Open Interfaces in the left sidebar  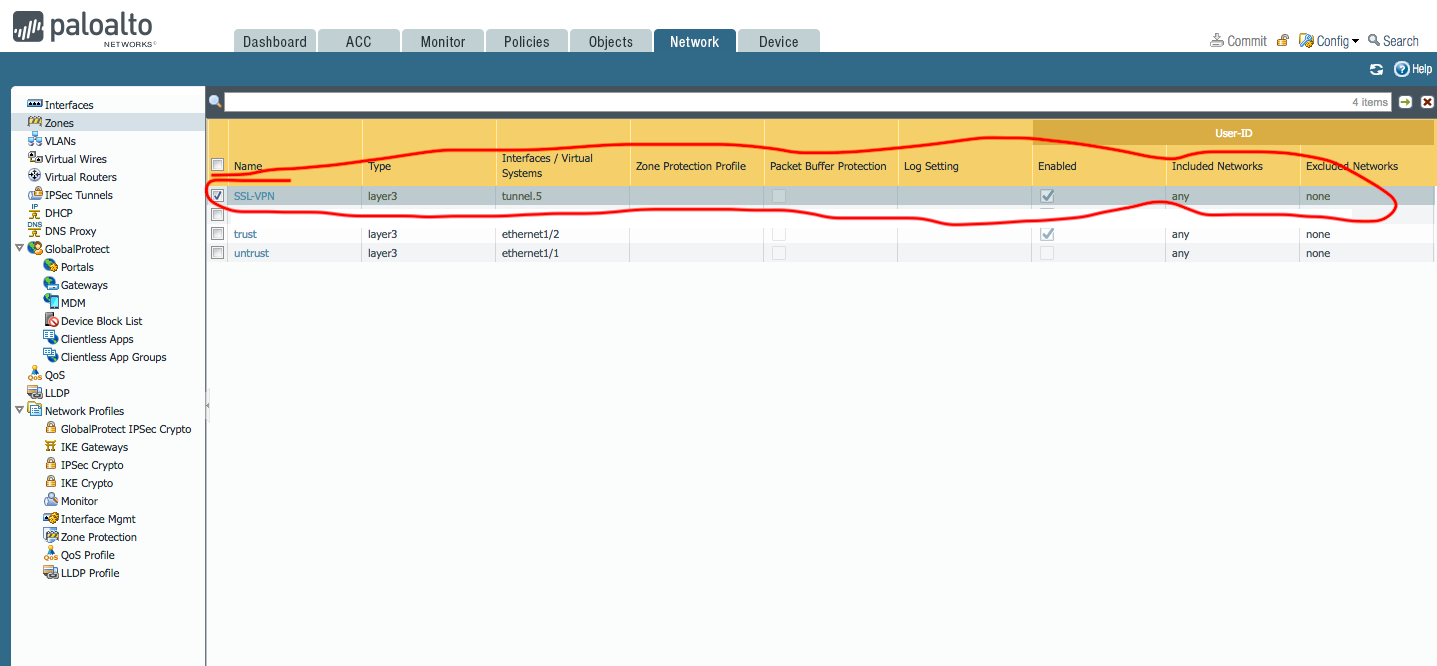pos(68,105)
